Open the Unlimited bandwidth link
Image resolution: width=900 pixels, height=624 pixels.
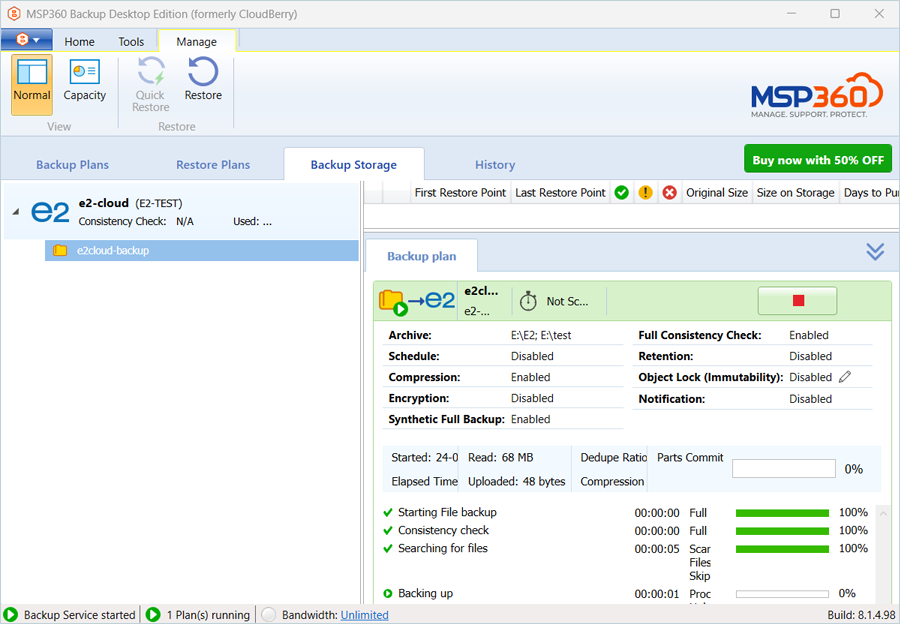point(364,615)
